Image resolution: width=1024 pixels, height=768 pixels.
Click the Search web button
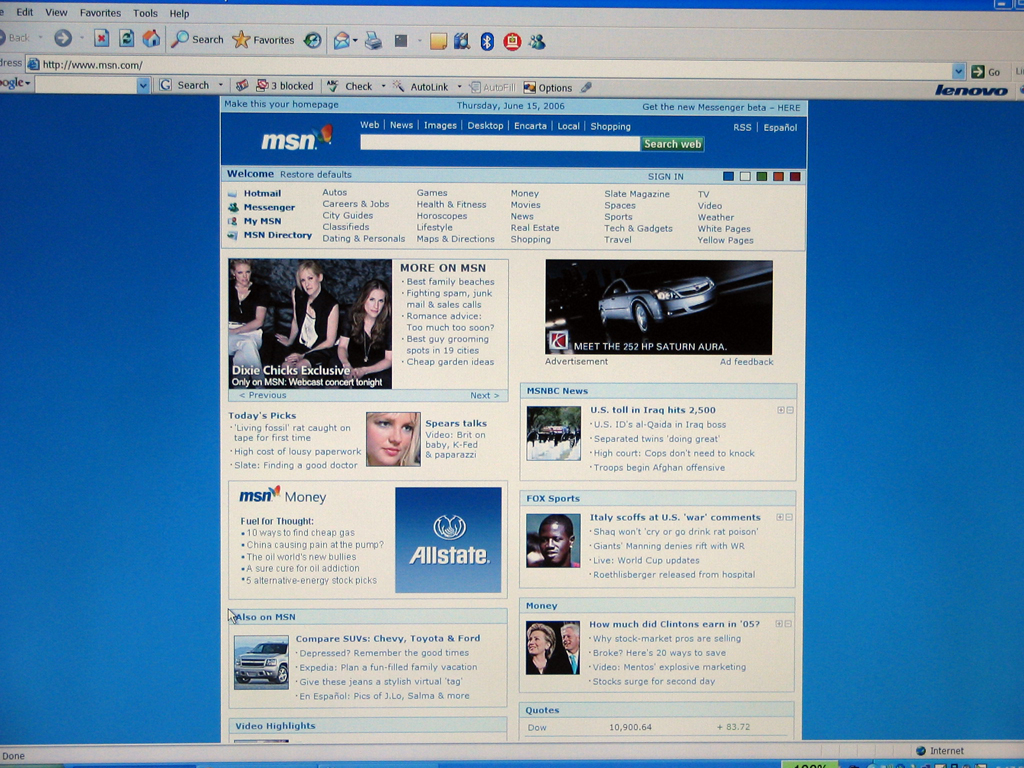(x=672, y=144)
